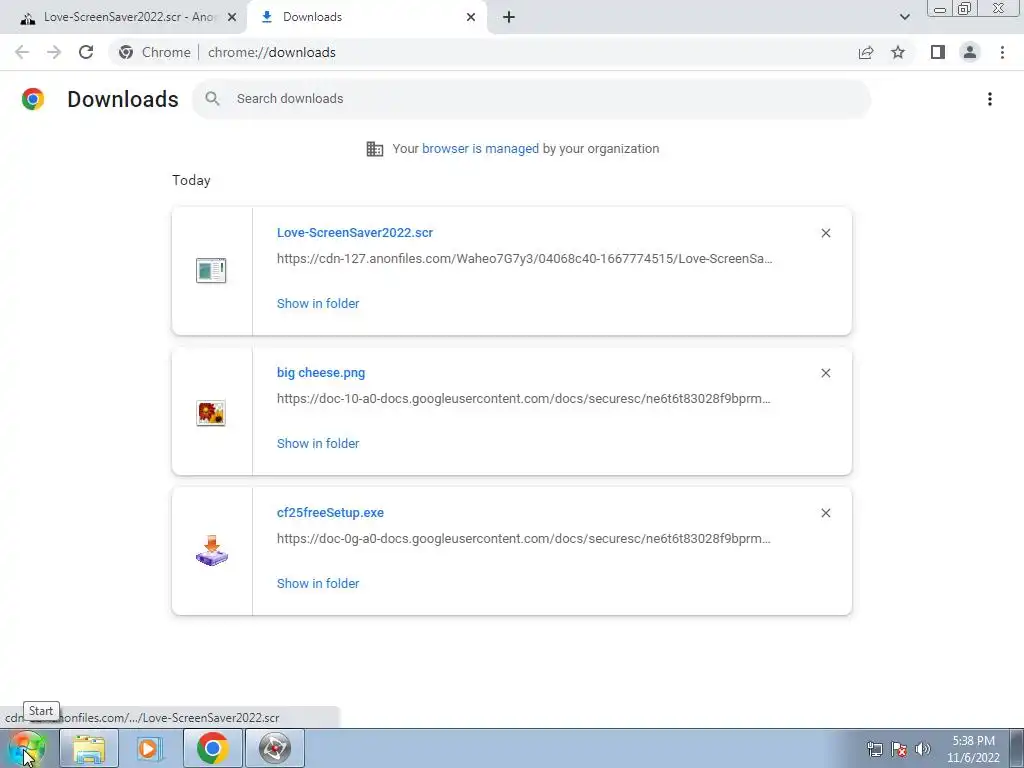Click the doc-0g-a0 googleusercontent URL of cf25freeSetup.exe
The height and width of the screenshot is (768, 1024).
point(524,539)
